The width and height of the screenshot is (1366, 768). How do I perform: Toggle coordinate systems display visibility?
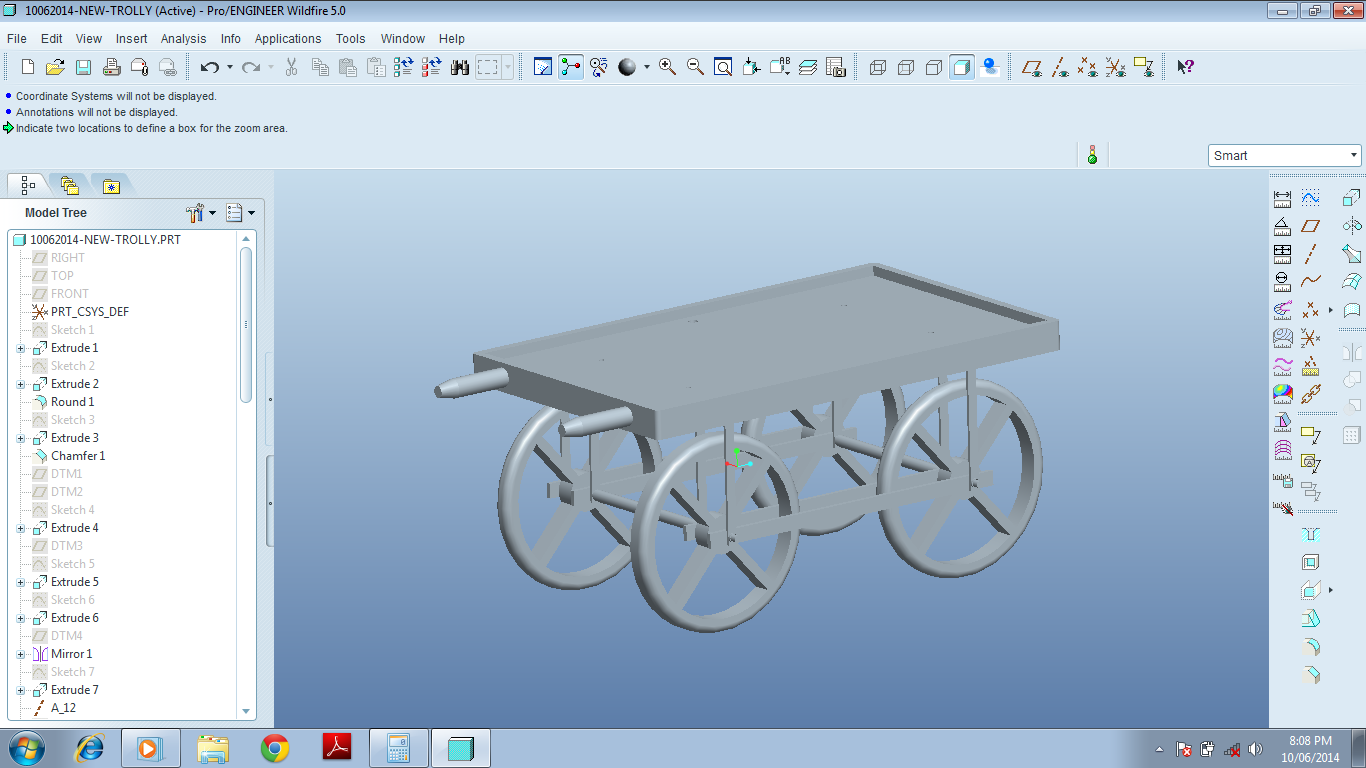(1116, 67)
